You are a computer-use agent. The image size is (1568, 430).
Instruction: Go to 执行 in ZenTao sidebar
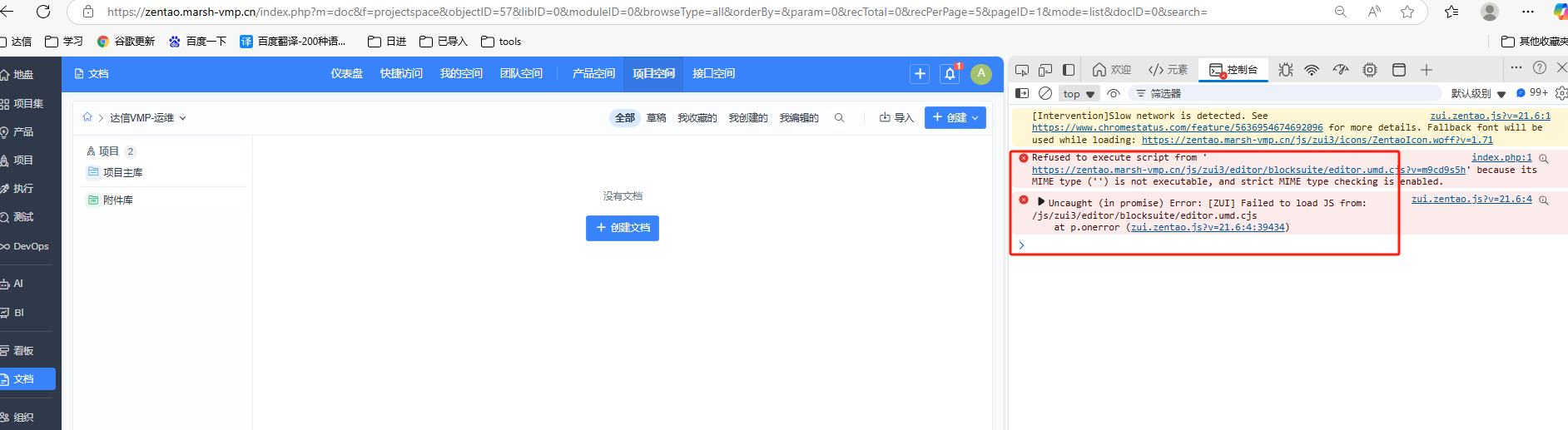pyautogui.click(x=17, y=189)
